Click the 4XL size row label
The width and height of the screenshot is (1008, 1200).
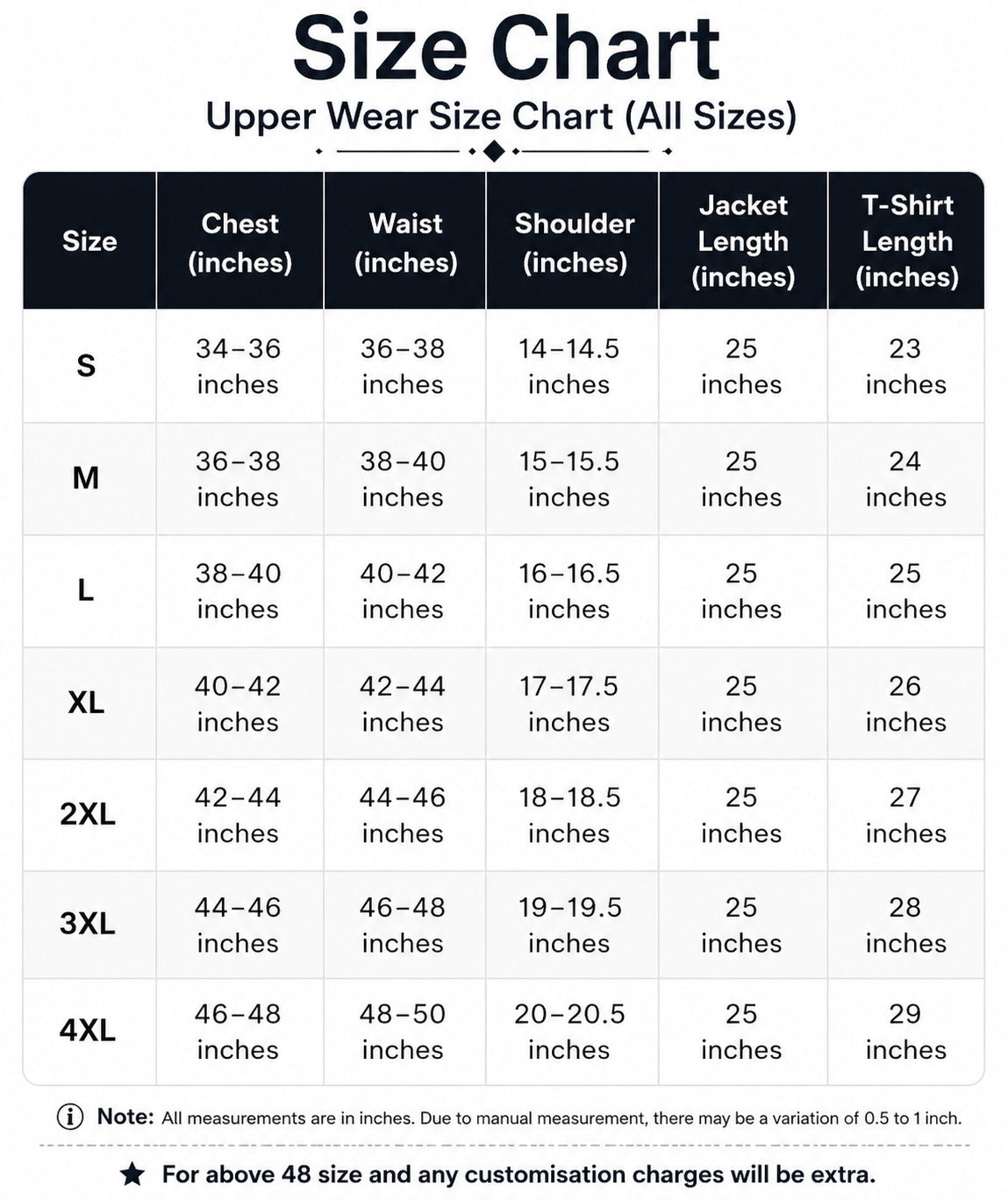[87, 1030]
